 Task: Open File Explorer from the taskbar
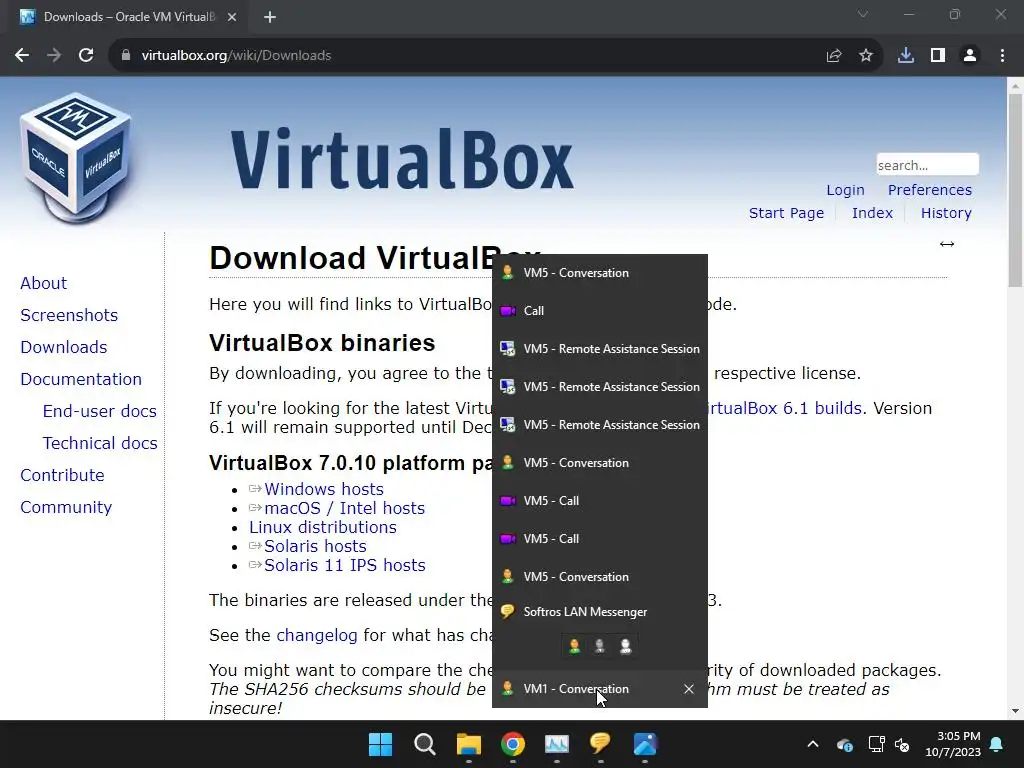(x=469, y=744)
